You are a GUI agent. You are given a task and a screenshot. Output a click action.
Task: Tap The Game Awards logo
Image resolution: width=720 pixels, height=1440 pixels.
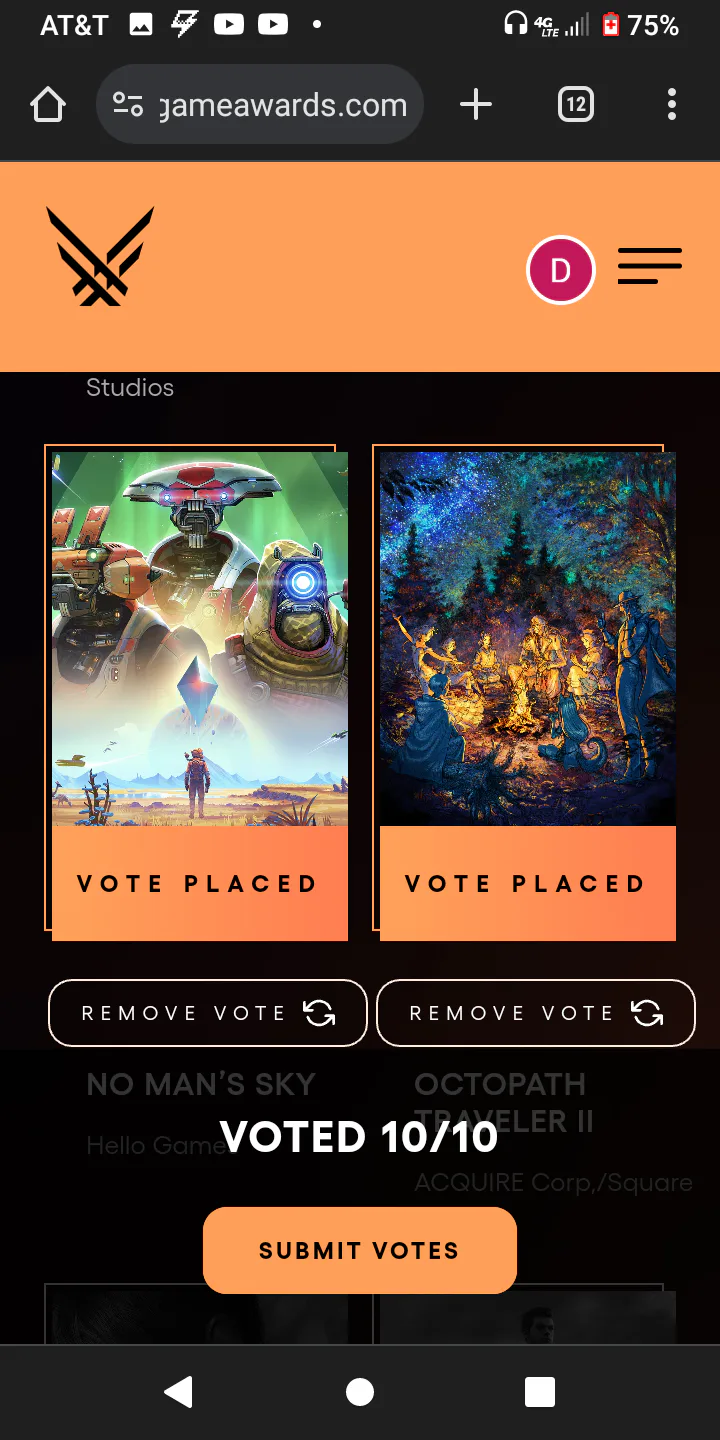(x=100, y=256)
